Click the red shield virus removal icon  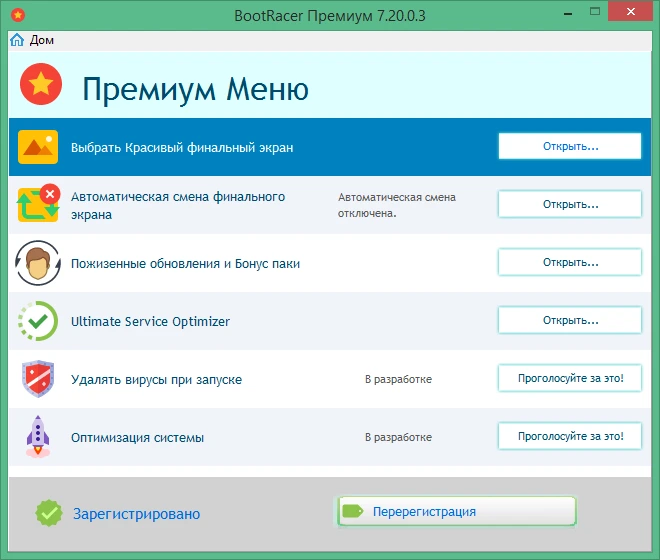click(38, 379)
